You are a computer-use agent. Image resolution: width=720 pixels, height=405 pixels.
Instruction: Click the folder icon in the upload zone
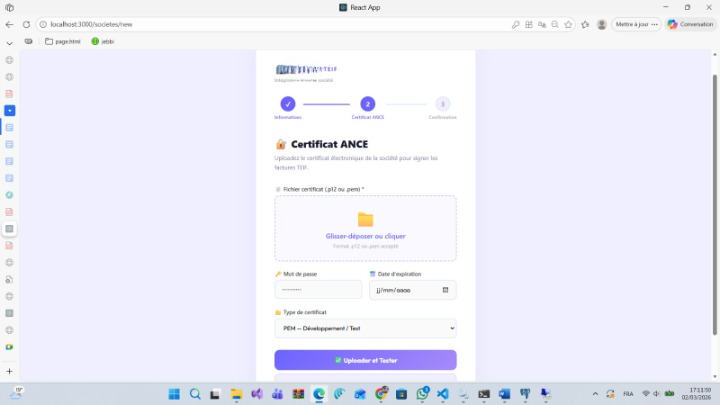tap(365, 220)
